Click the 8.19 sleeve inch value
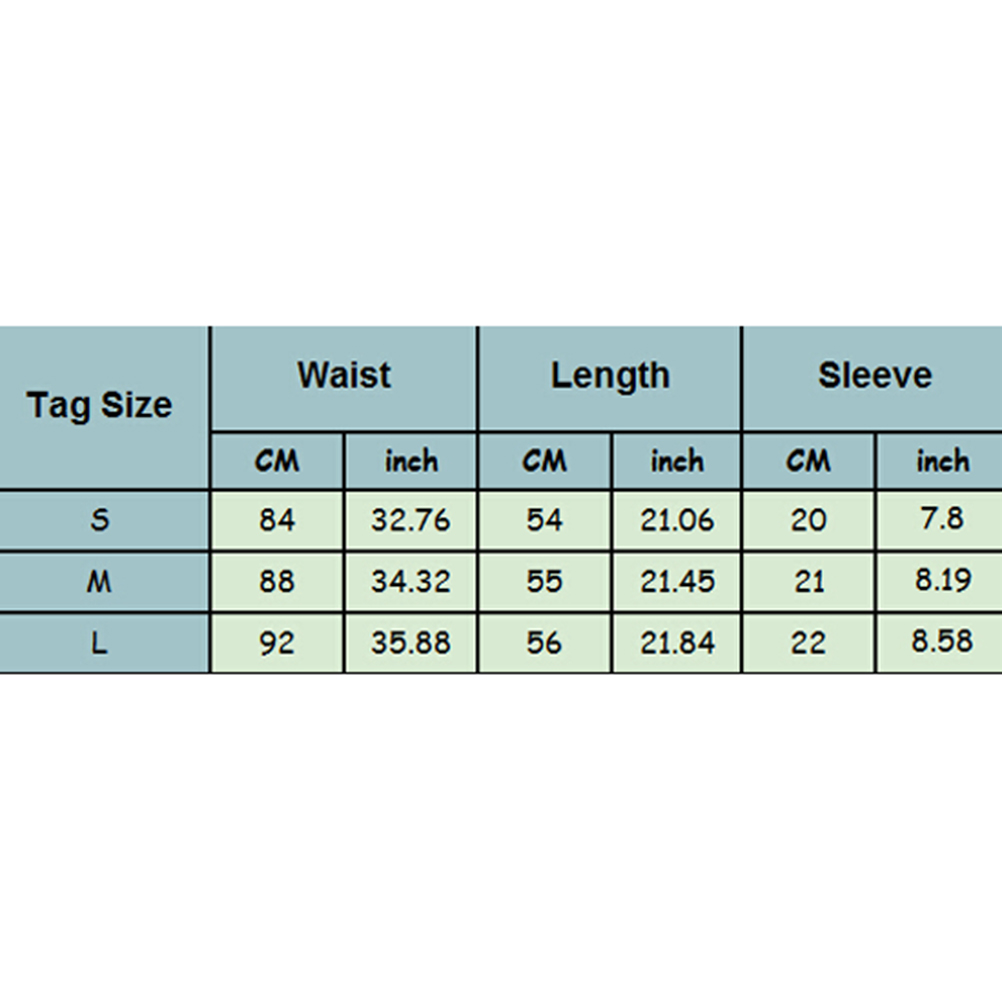The height and width of the screenshot is (1002, 1002). coord(941,581)
